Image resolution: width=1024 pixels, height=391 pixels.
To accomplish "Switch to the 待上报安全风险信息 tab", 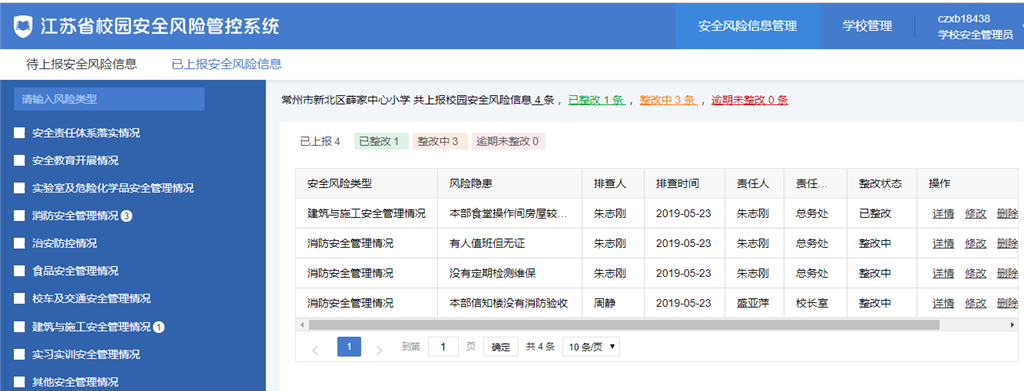I will point(81,64).
